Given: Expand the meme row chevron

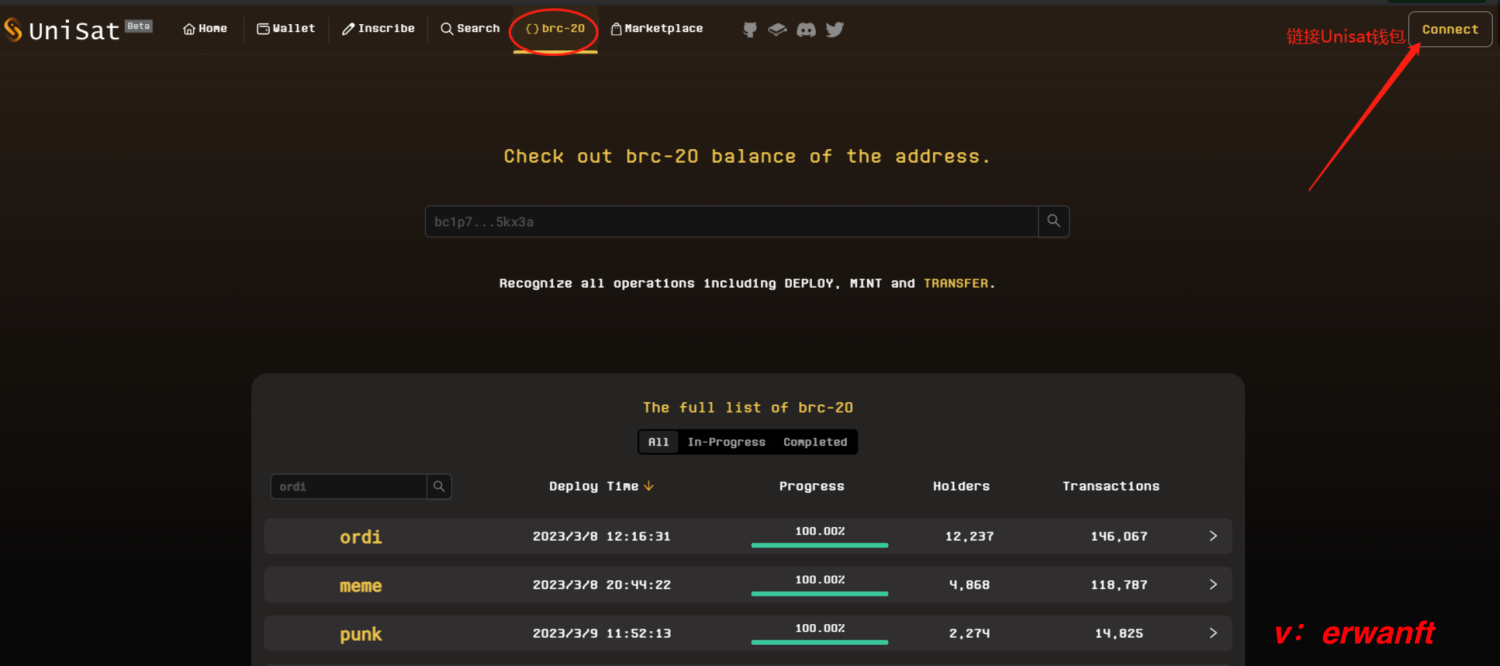Looking at the screenshot, I should coord(1213,584).
